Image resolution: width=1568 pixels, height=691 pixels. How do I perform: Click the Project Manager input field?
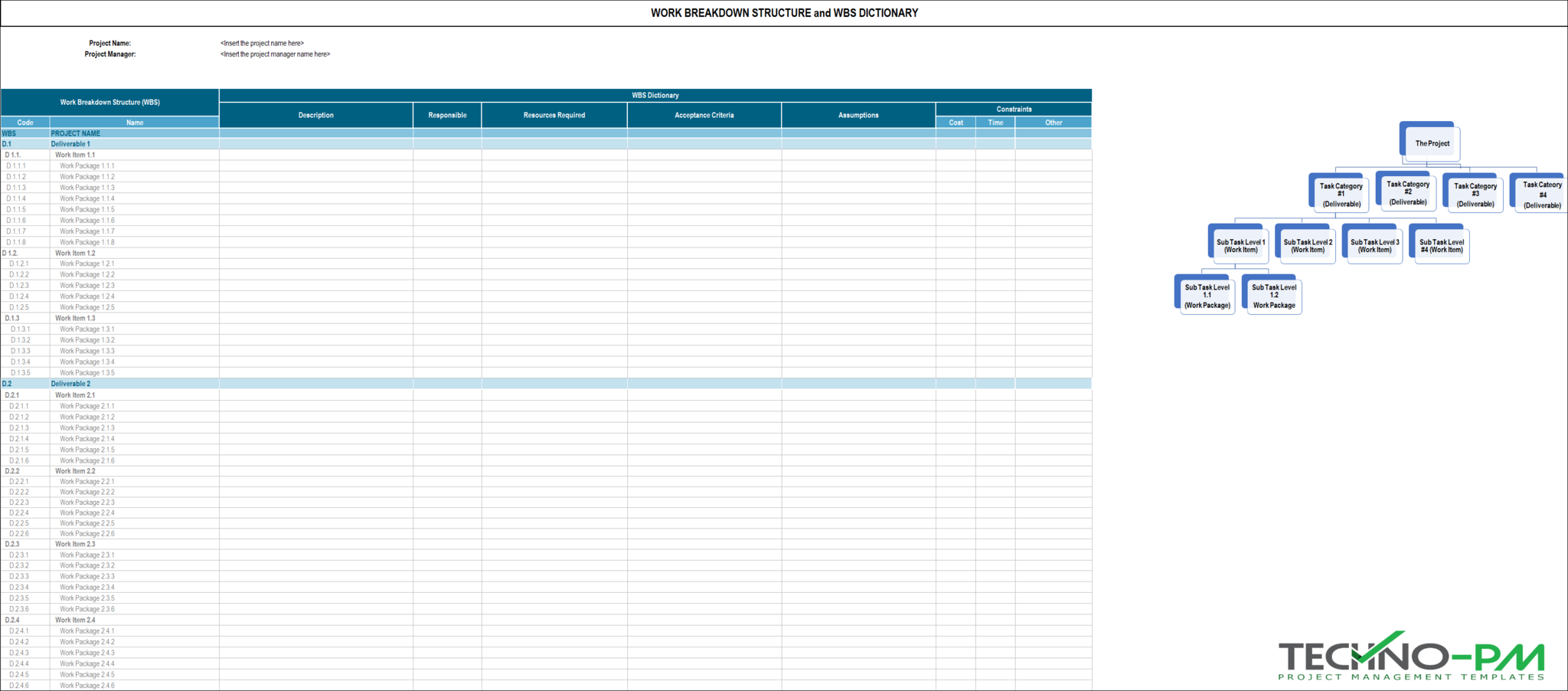(x=276, y=54)
